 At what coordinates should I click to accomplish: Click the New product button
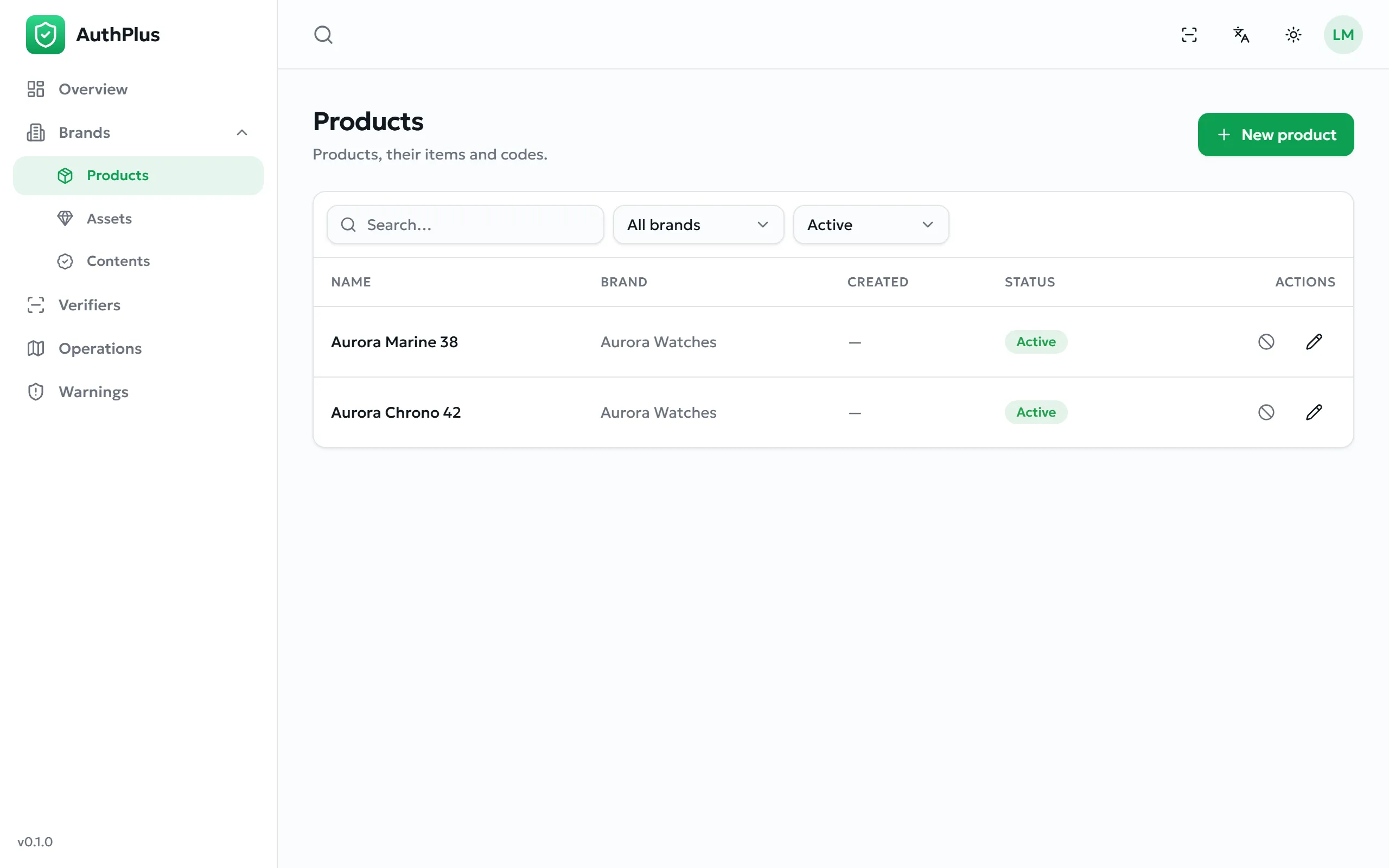tap(1276, 135)
